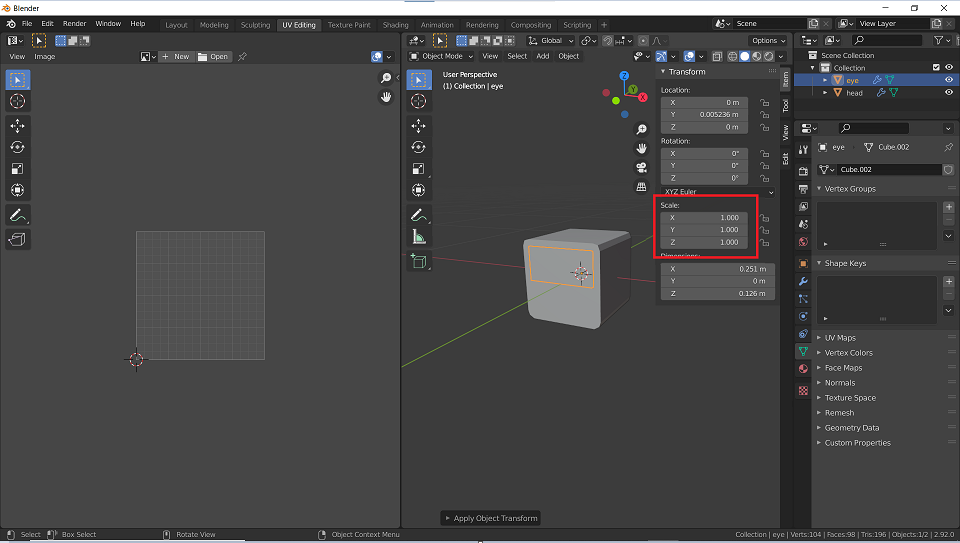Toggle lock for Location X
Viewport: 960px width, 543px height.
point(764,103)
